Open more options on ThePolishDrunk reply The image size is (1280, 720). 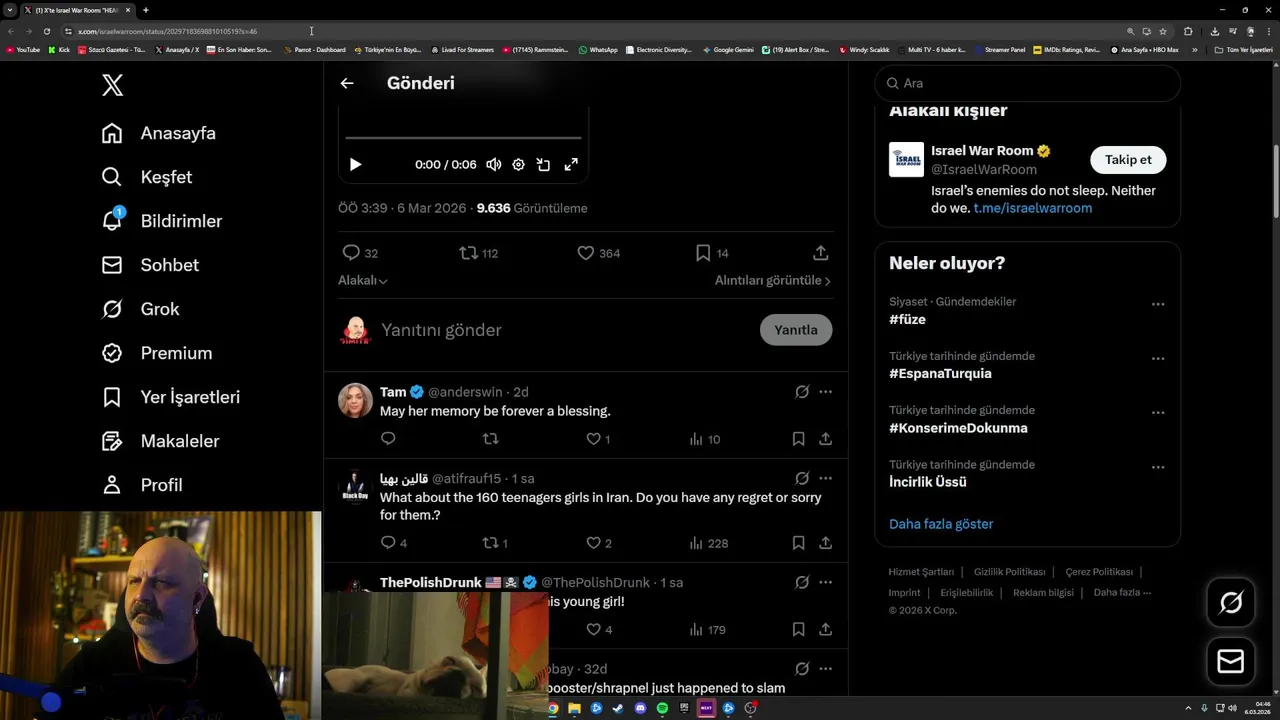[x=825, y=583]
